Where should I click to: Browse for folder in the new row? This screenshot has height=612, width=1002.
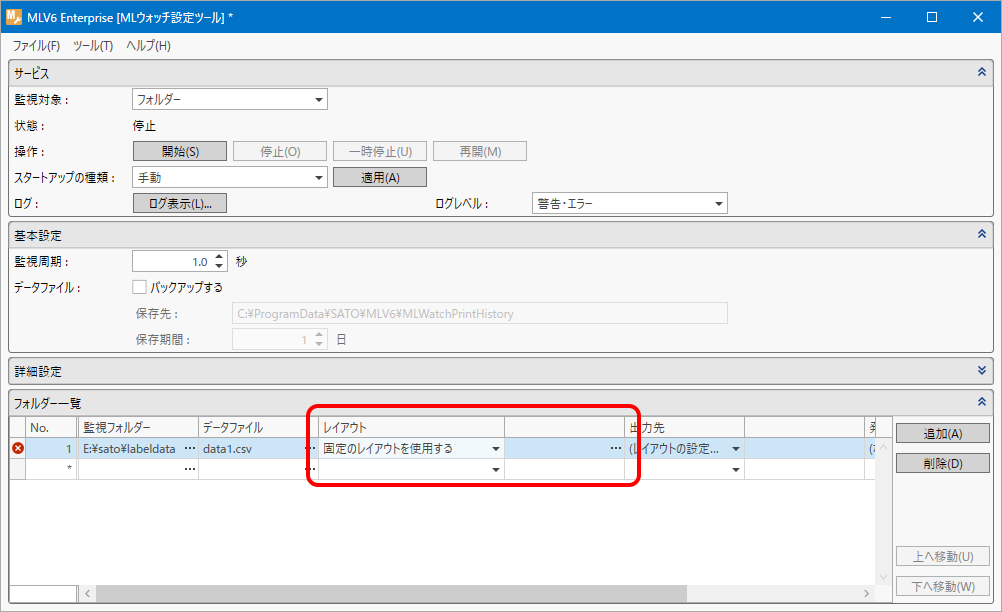(190, 470)
